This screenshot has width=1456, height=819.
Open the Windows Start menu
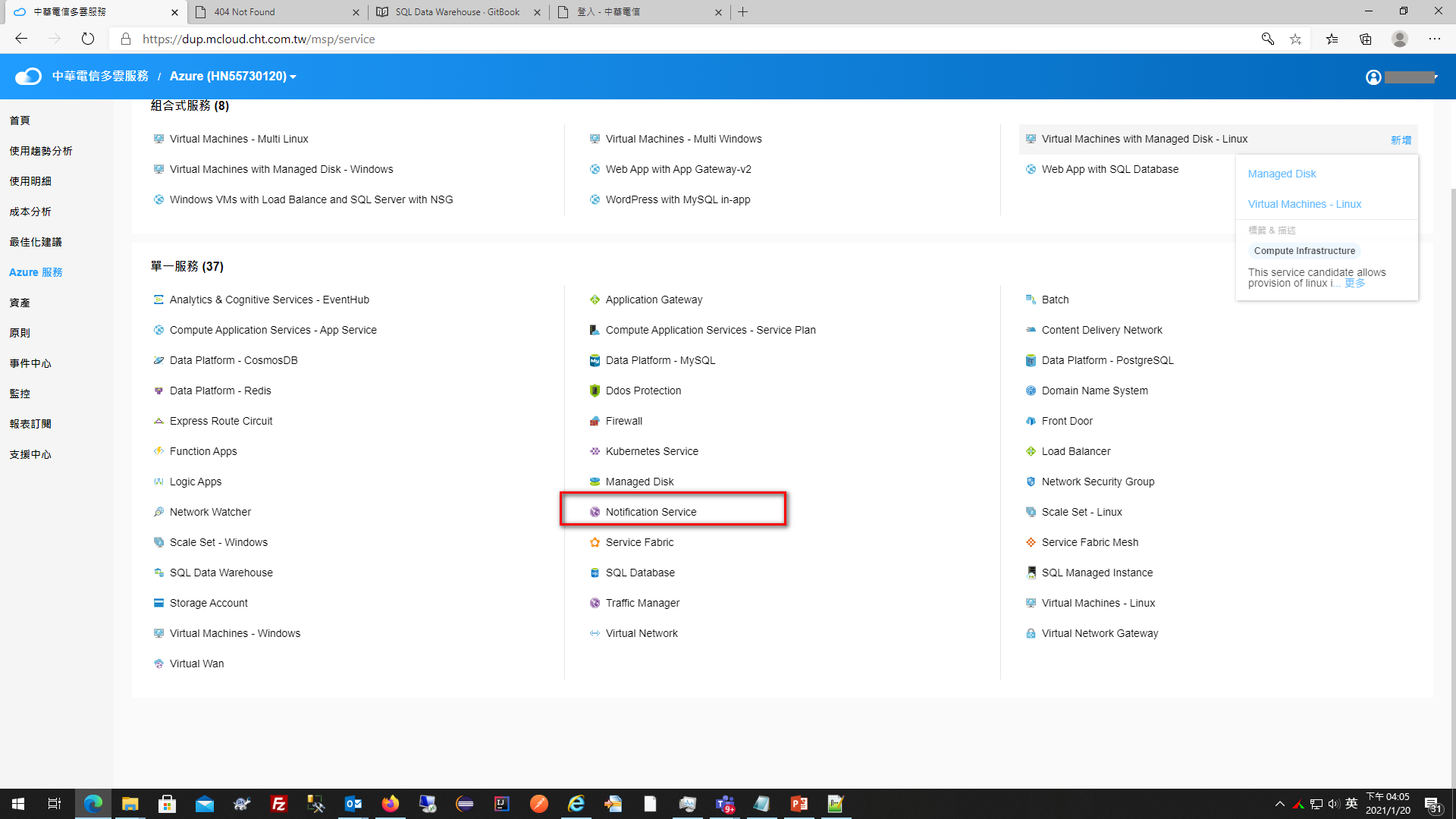point(18,804)
